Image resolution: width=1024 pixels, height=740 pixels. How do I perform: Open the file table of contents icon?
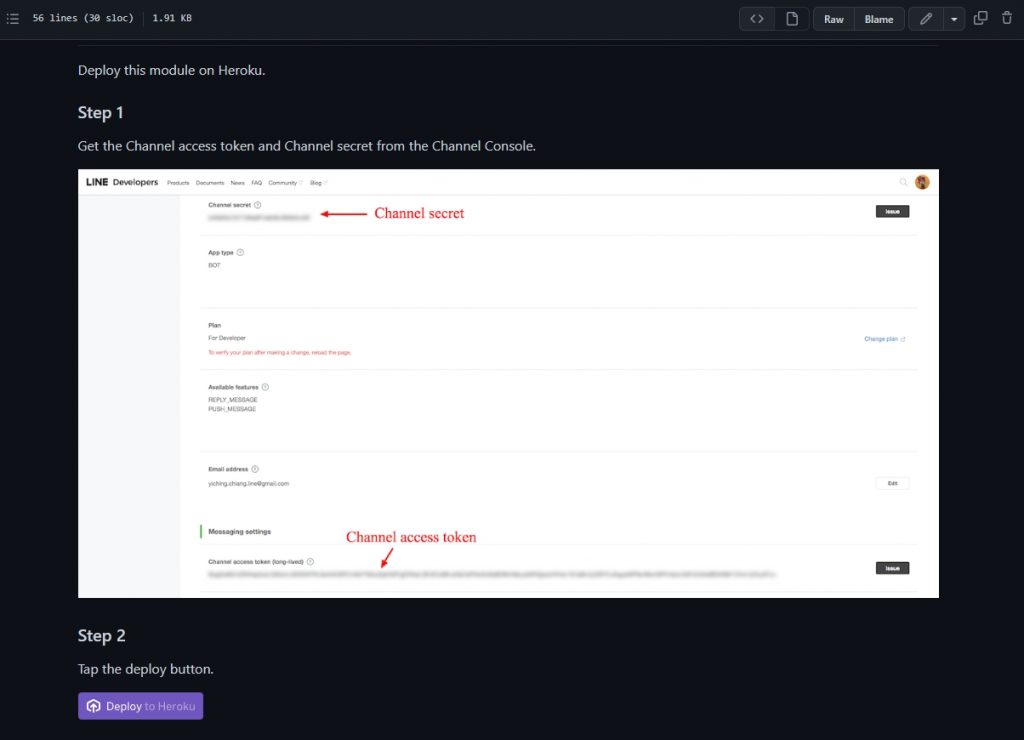(x=13, y=18)
